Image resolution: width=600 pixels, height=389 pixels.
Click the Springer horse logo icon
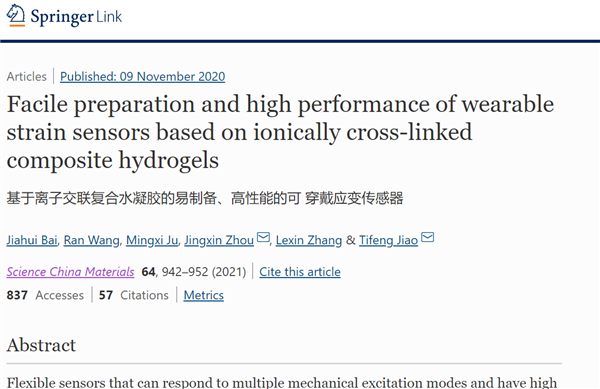(16, 15)
